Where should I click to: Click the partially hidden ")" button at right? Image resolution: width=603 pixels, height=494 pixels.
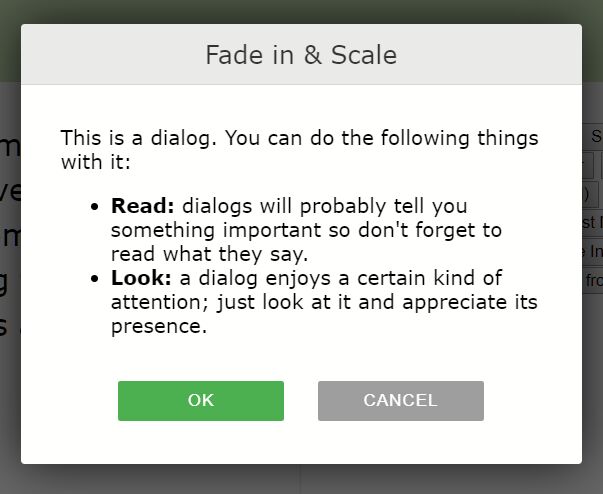[x=590, y=194]
